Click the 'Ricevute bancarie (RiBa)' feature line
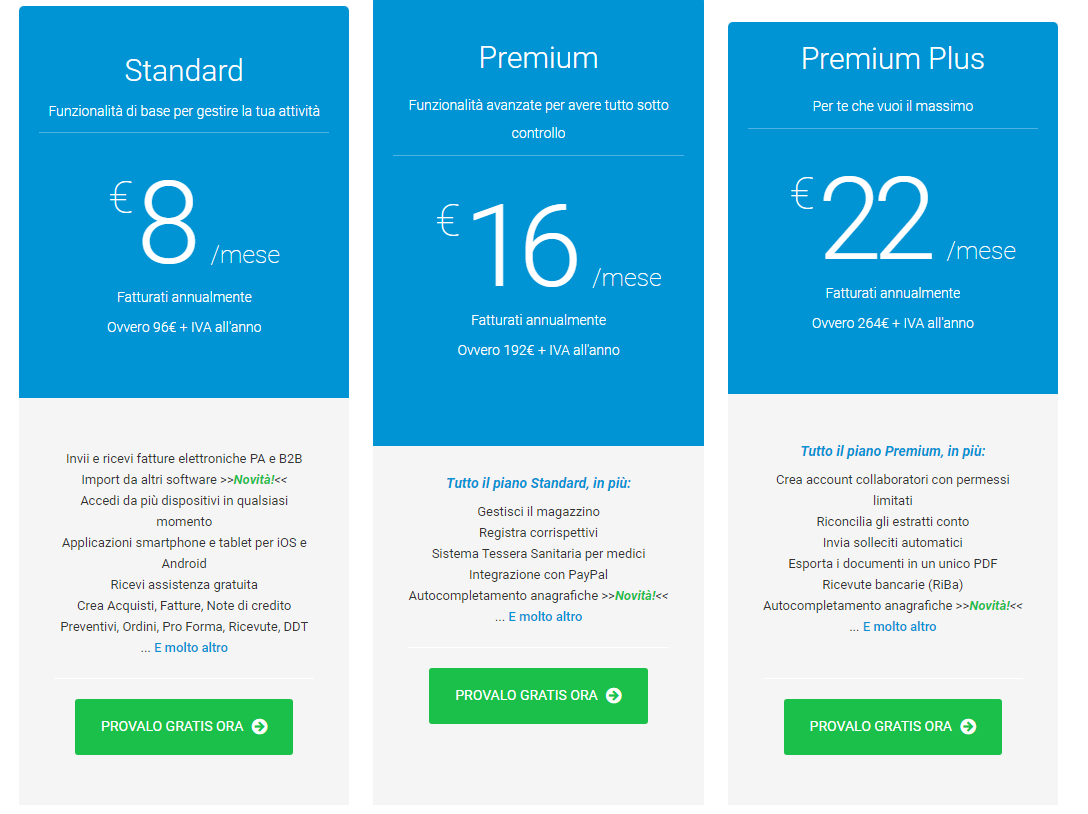Screen dimensions: 1088x814 892,585
